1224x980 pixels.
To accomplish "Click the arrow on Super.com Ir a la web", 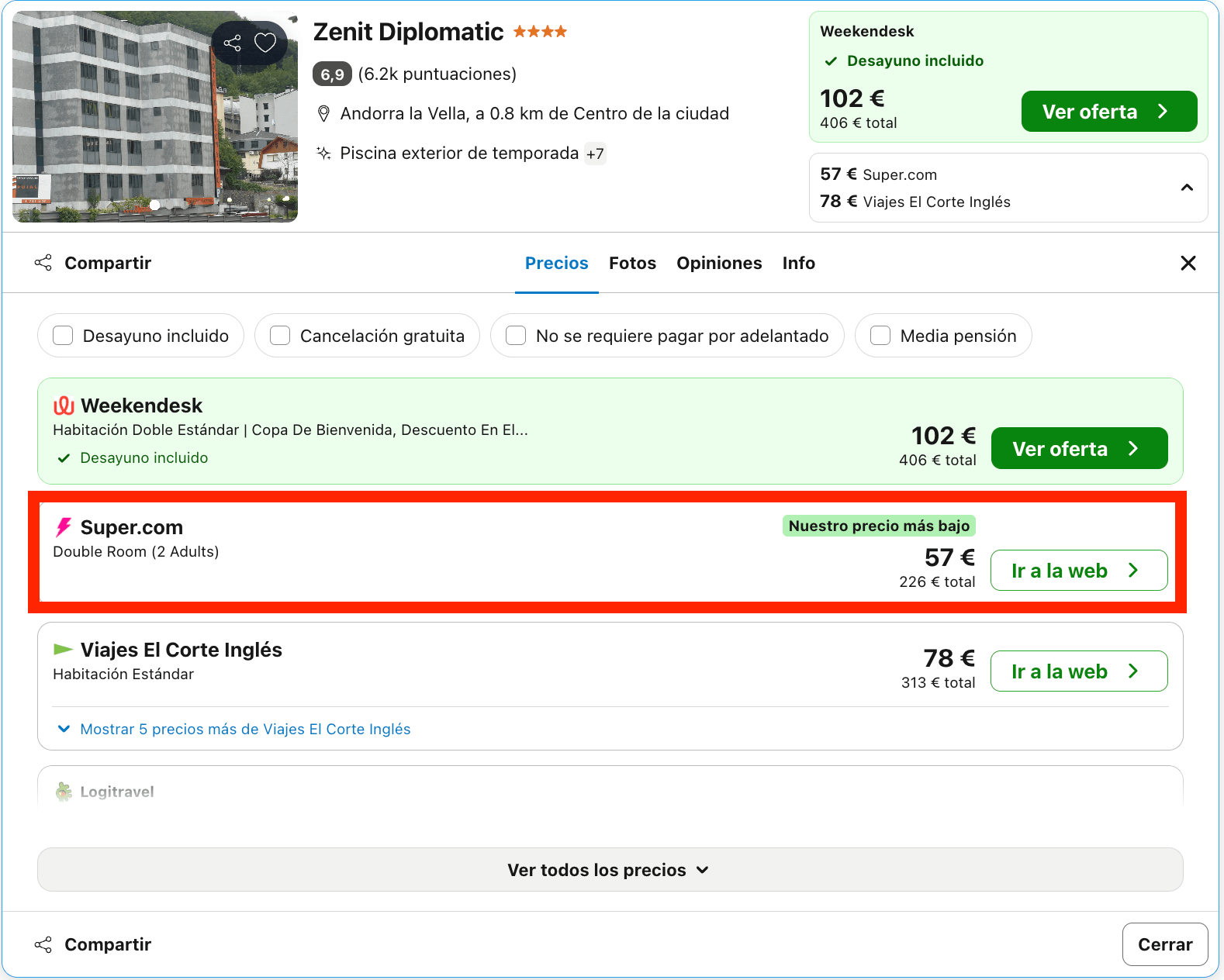I will [1133, 571].
